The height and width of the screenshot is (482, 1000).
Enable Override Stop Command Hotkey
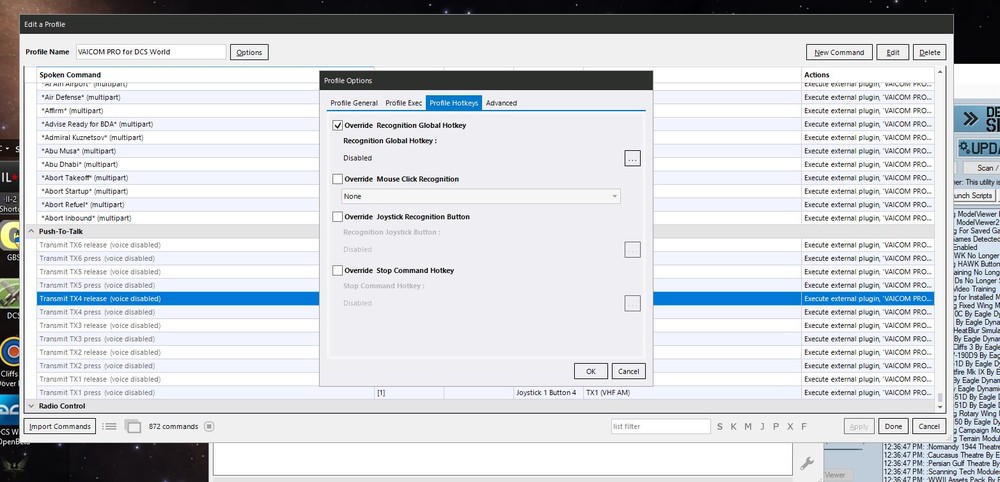337,270
